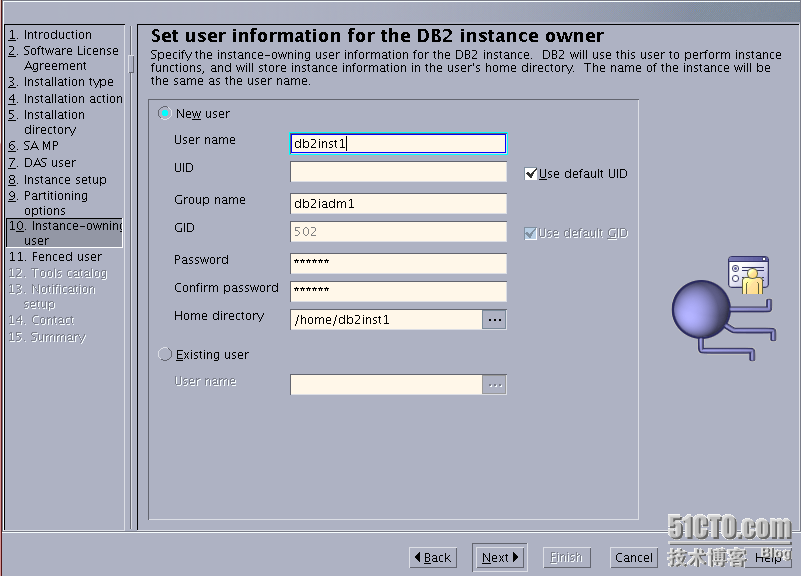Click the Existing user User name field
This screenshot has width=801, height=576.
(x=386, y=385)
